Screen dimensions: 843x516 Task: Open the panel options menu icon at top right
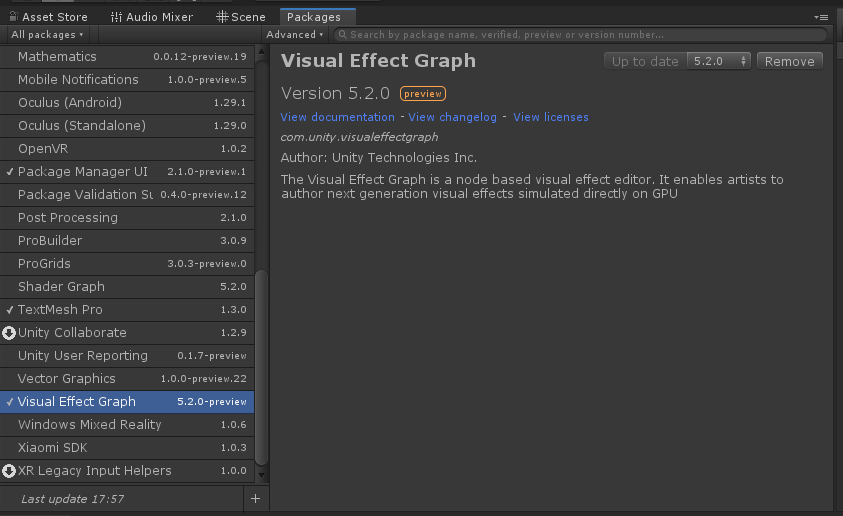(821, 17)
